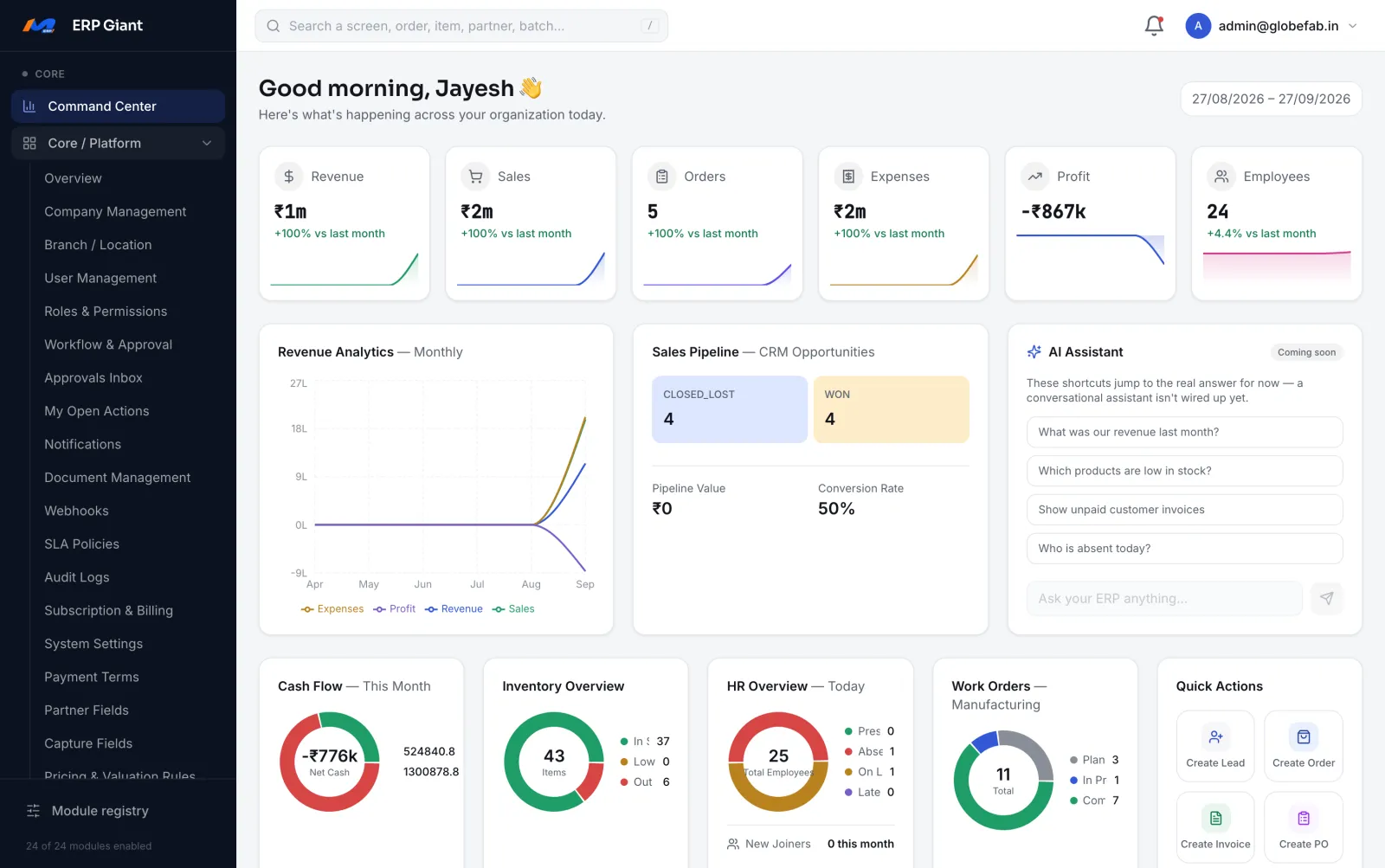Click the global search field
This screenshot has width=1385, height=868.
pos(461,26)
